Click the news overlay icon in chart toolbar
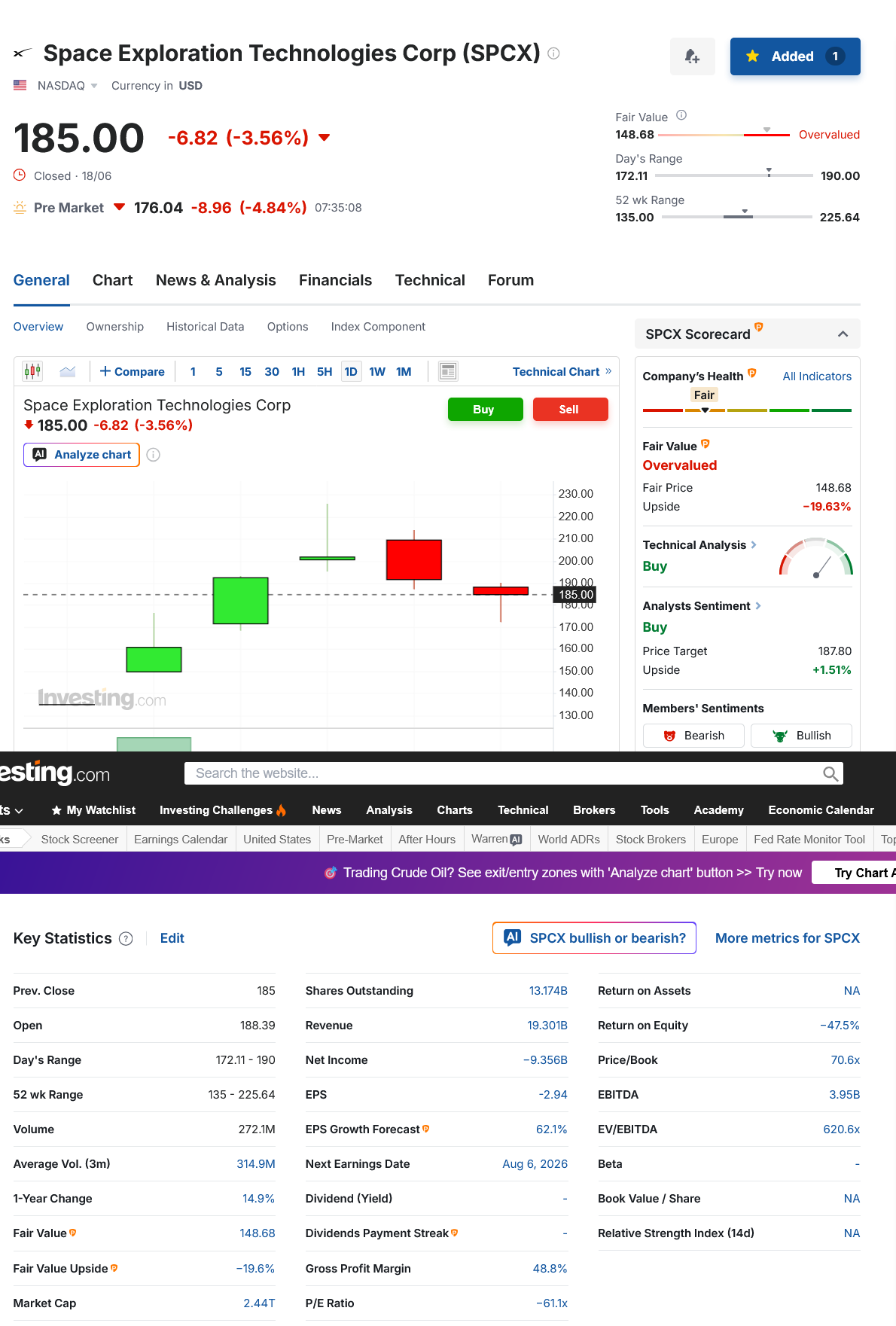The image size is (896, 1326). click(x=448, y=371)
